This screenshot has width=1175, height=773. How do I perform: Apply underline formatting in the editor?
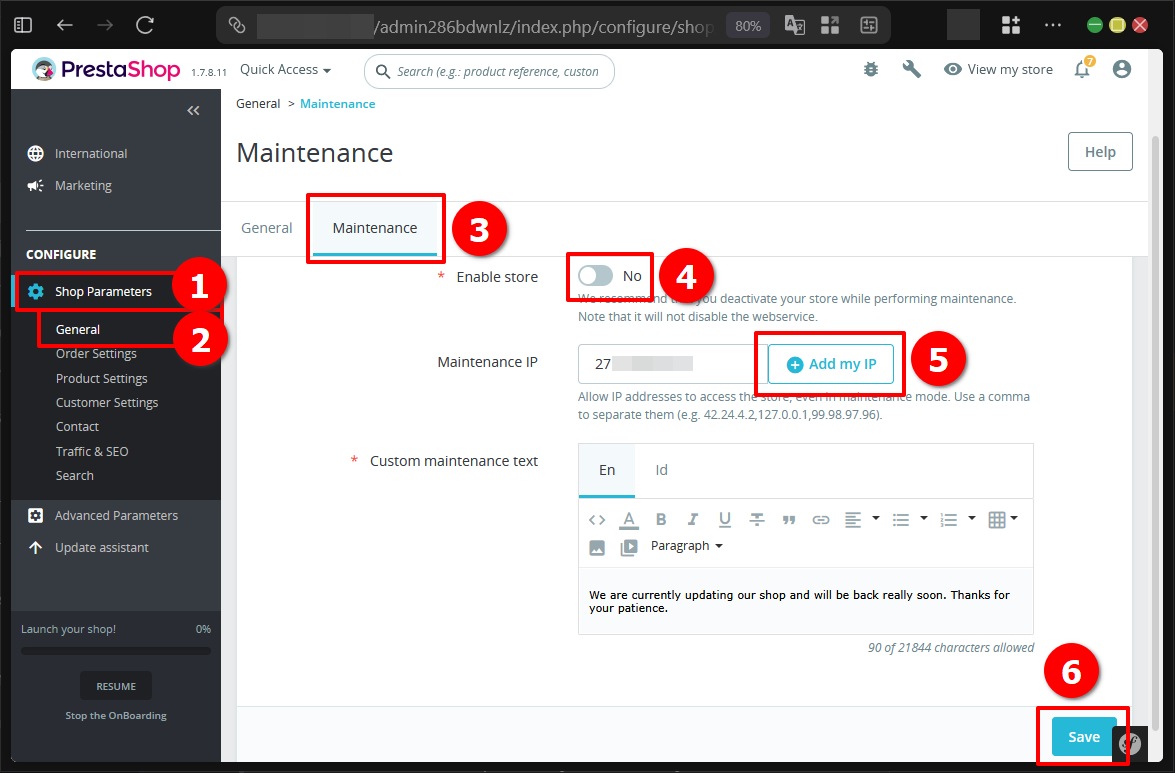coord(724,519)
